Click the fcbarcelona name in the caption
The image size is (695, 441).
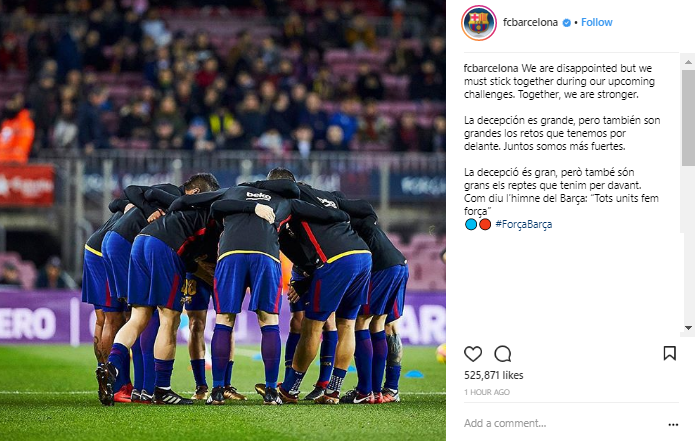(491, 68)
